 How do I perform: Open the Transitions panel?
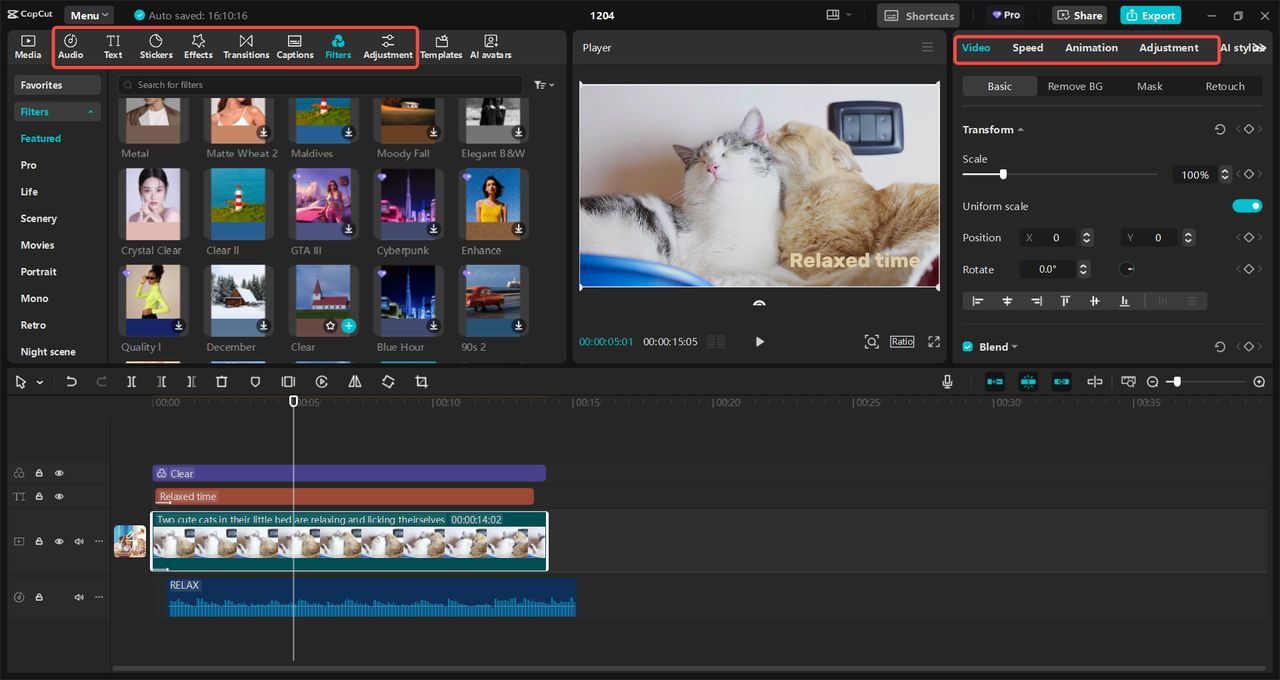click(x=246, y=47)
